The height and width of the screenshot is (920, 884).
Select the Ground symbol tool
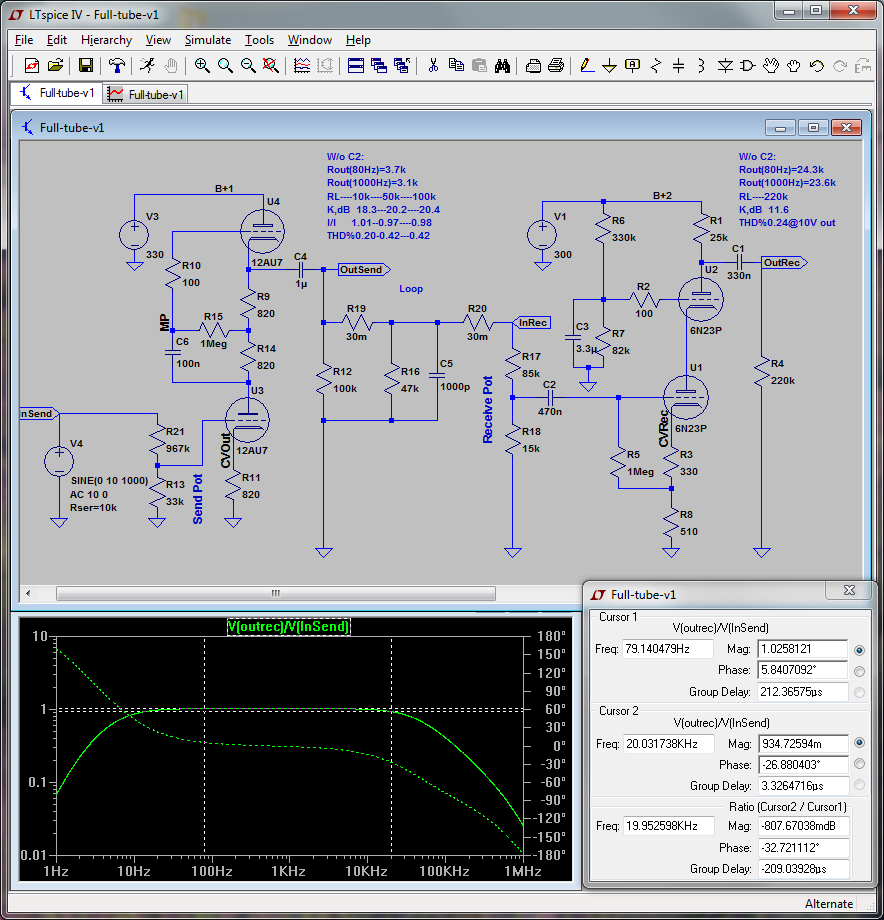coord(609,66)
